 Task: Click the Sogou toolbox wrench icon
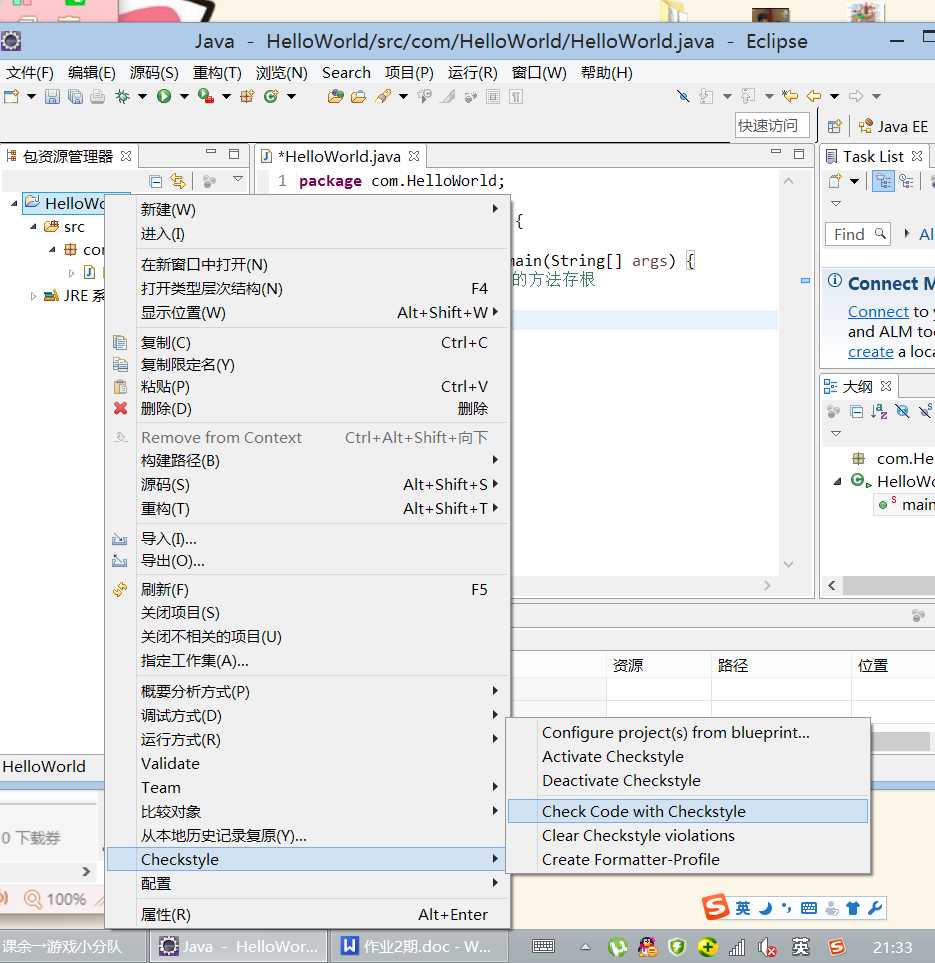coord(875,908)
